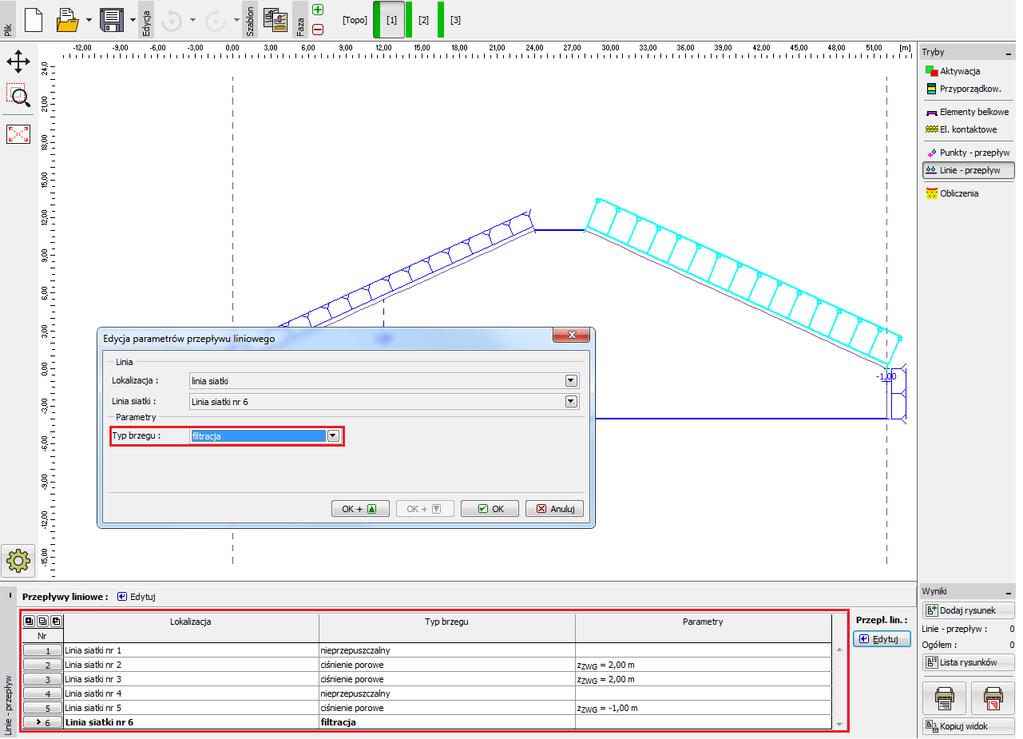This screenshot has width=1023, height=739.
Task: Click the print view printer icon with red drawing
Action: click(x=992, y=698)
